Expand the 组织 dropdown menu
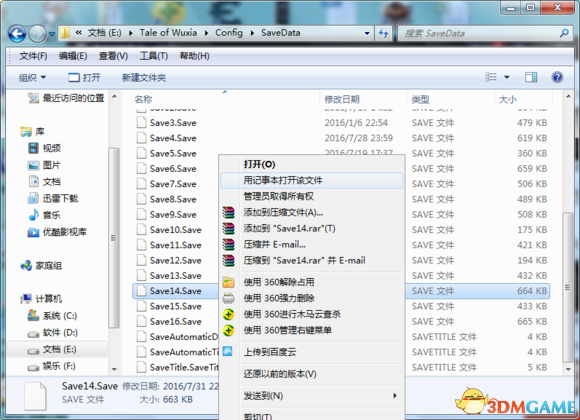The height and width of the screenshot is (420, 580). click(x=32, y=77)
